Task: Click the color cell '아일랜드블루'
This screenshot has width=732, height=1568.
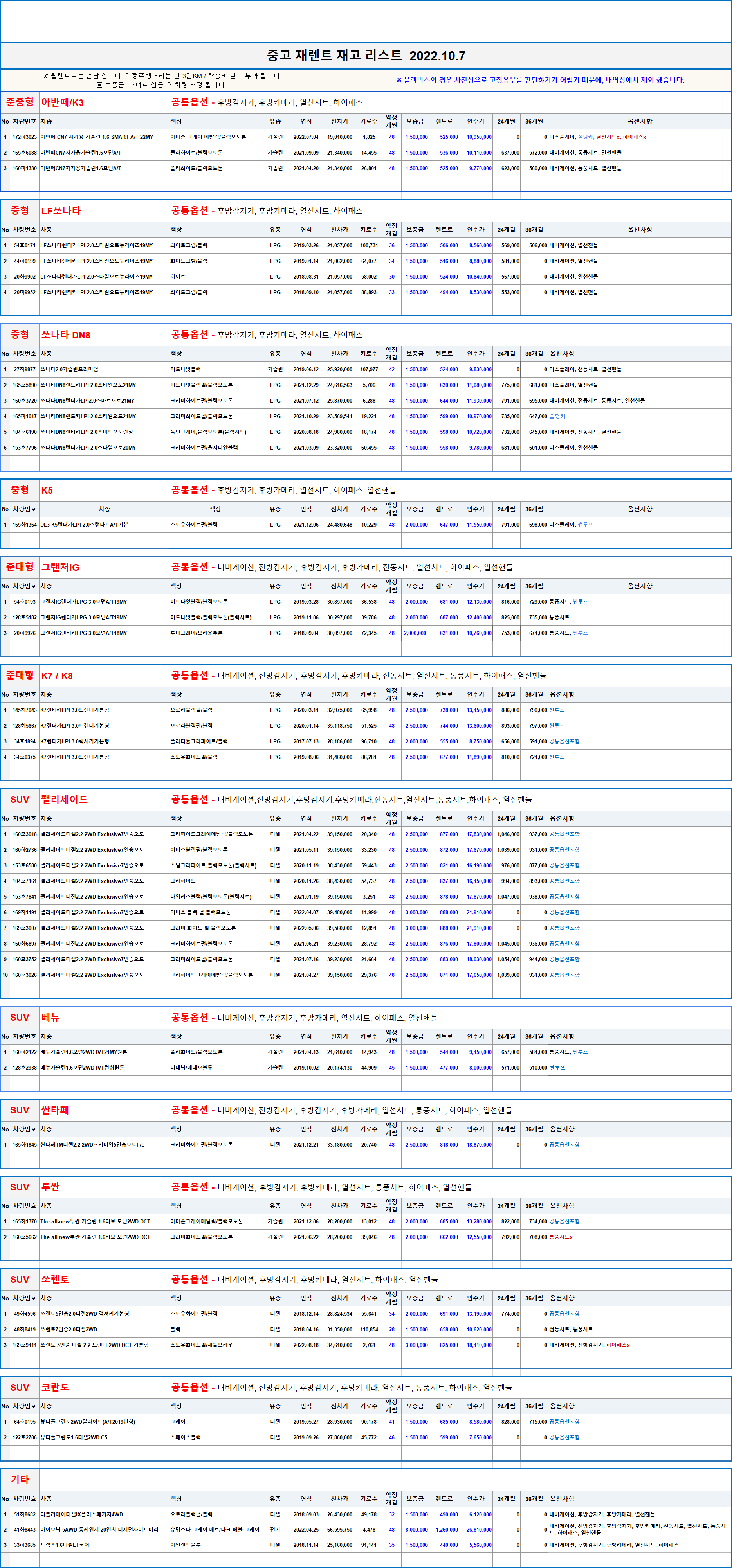Action: (x=185, y=1545)
